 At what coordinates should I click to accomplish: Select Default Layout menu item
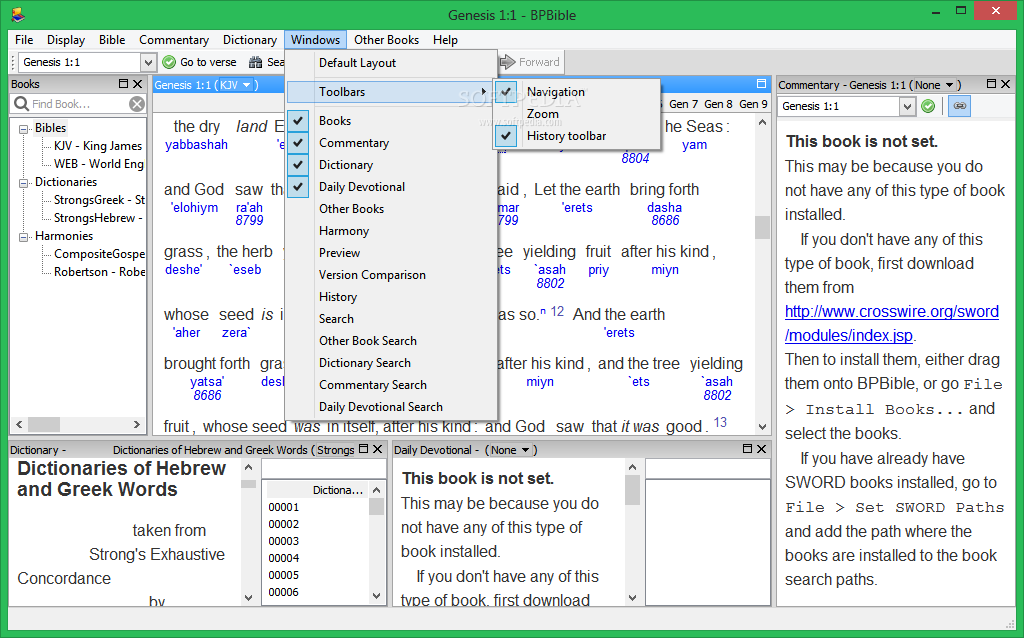(x=357, y=63)
